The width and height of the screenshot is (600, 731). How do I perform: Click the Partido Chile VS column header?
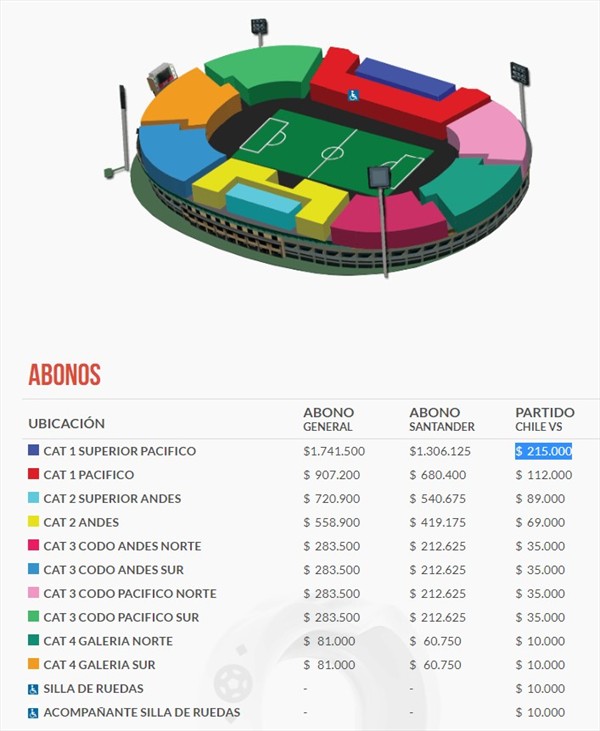(x=545, y=419)
